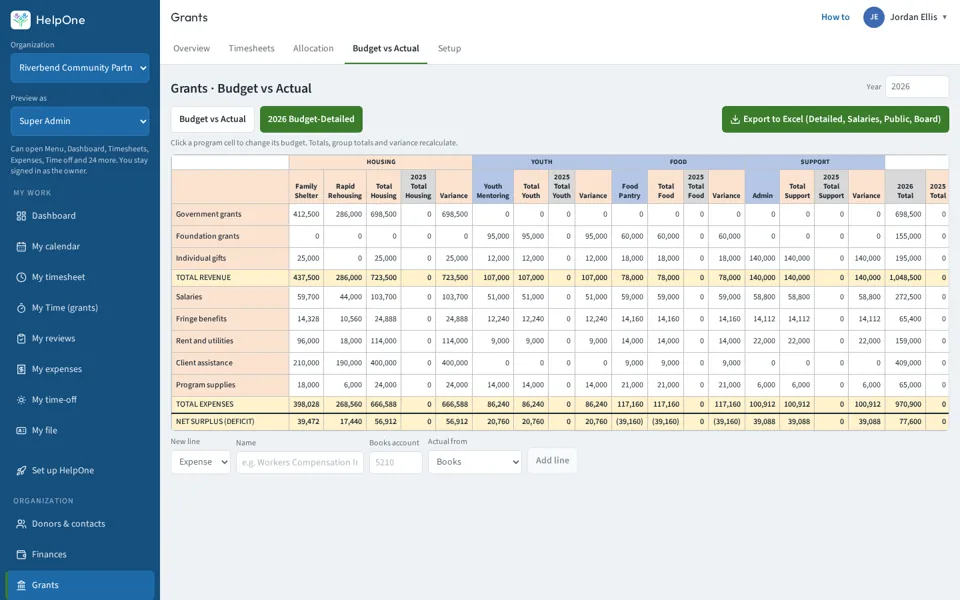This screenshot has height=600, width=960.
Task: Open My reviews clipboard icon
Action: 21,339
